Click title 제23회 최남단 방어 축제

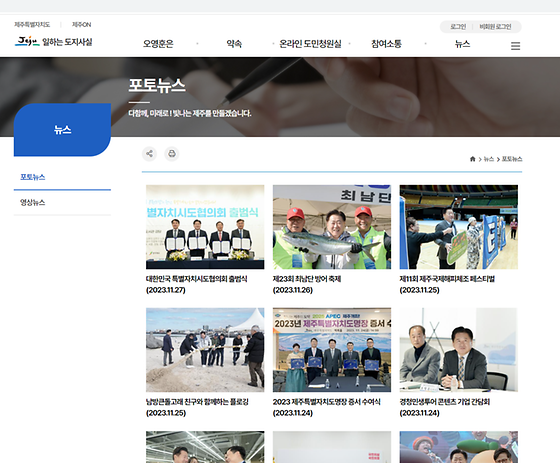[307, 279]
